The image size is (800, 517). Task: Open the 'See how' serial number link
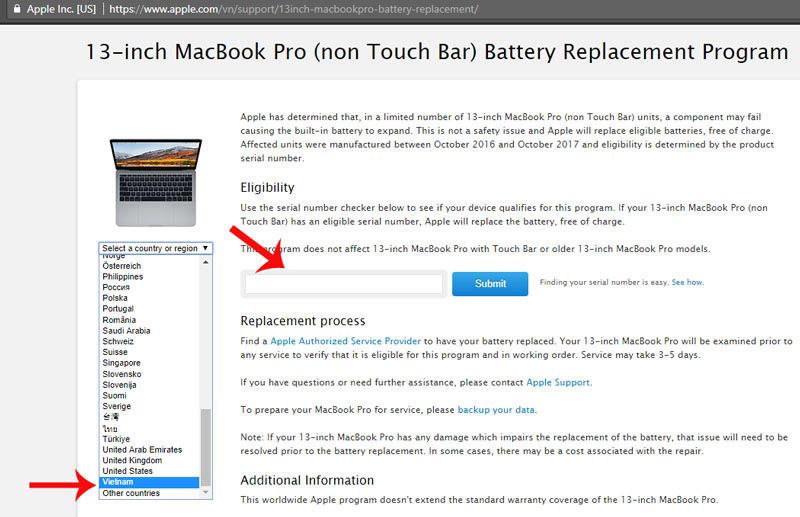(687, 283)
